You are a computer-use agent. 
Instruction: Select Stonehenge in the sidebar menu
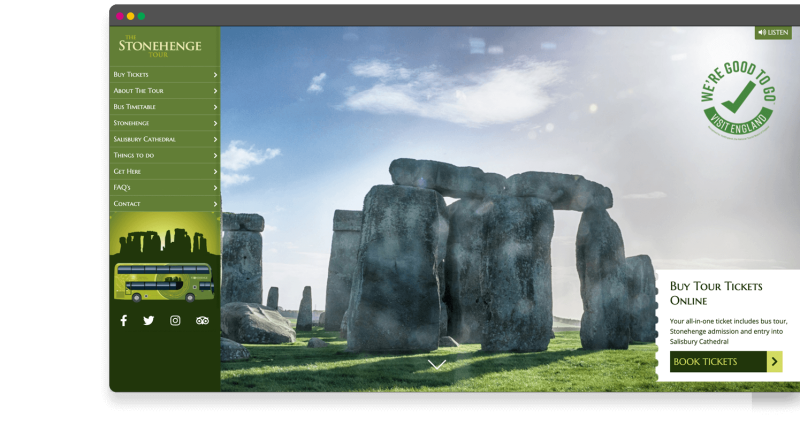[x=131, y=123]
